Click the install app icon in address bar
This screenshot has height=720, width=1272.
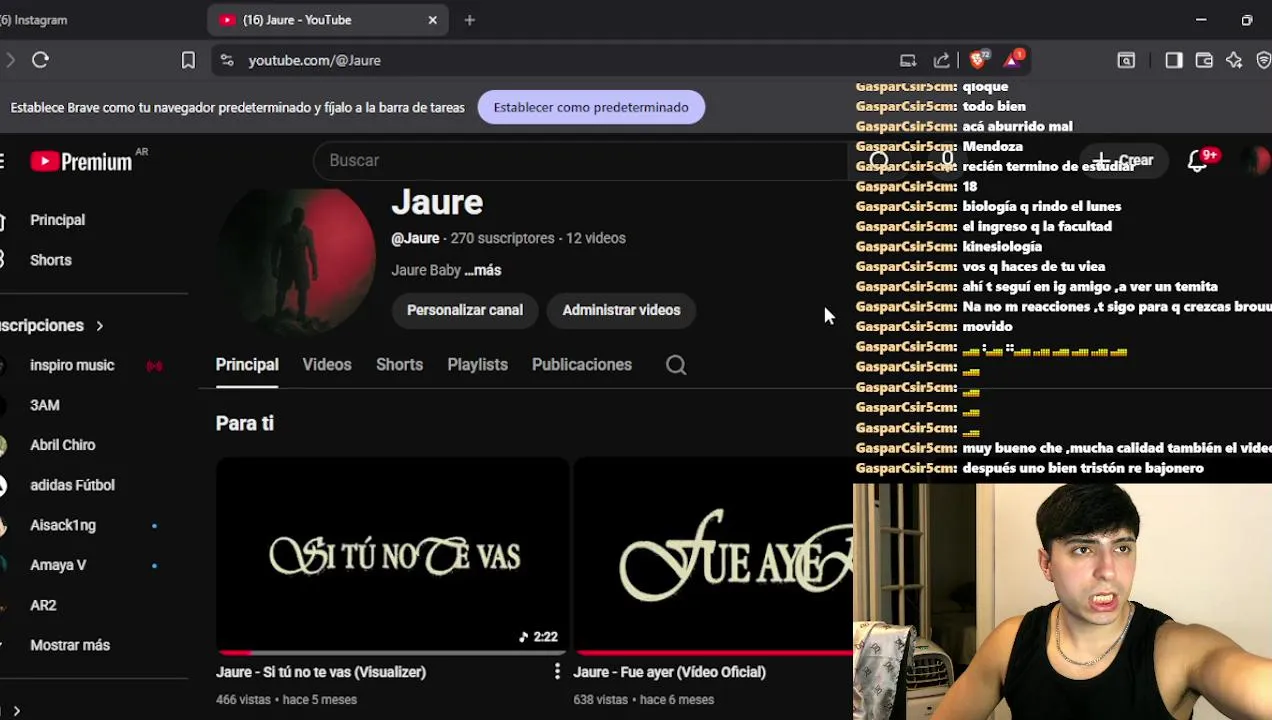(x=908, y=60)
